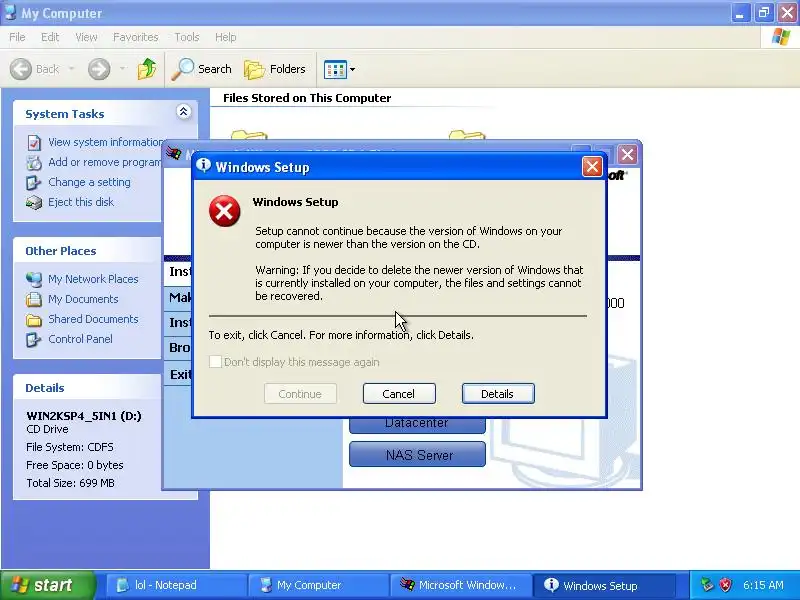Image resolution: width=800 pixels, height=600 pixels.
Task: Open the View menu
Action: 86,37
